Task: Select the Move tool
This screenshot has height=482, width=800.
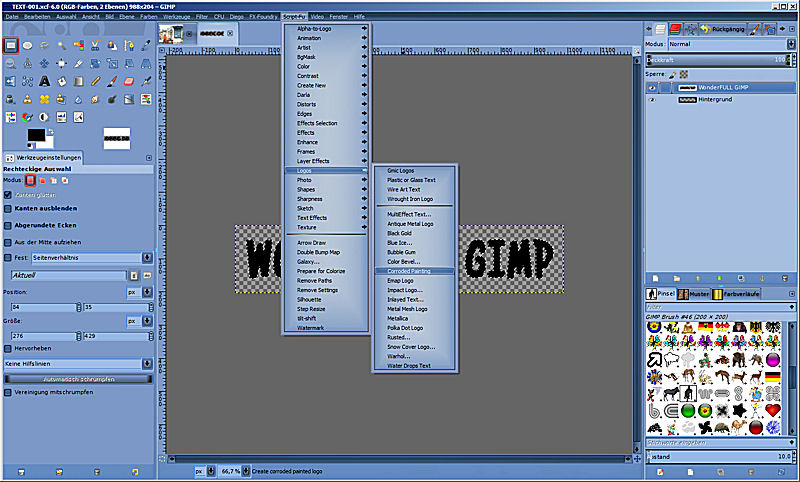Action: [x=44, y=64]
